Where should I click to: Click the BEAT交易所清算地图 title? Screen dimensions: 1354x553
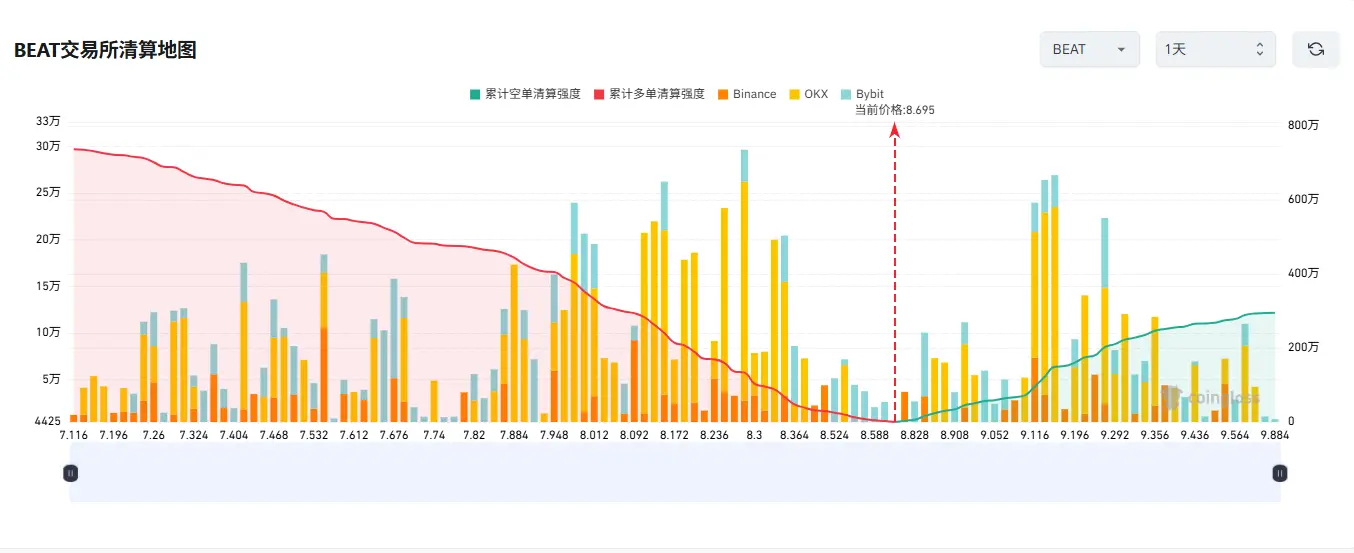click(x=105, y=50)
